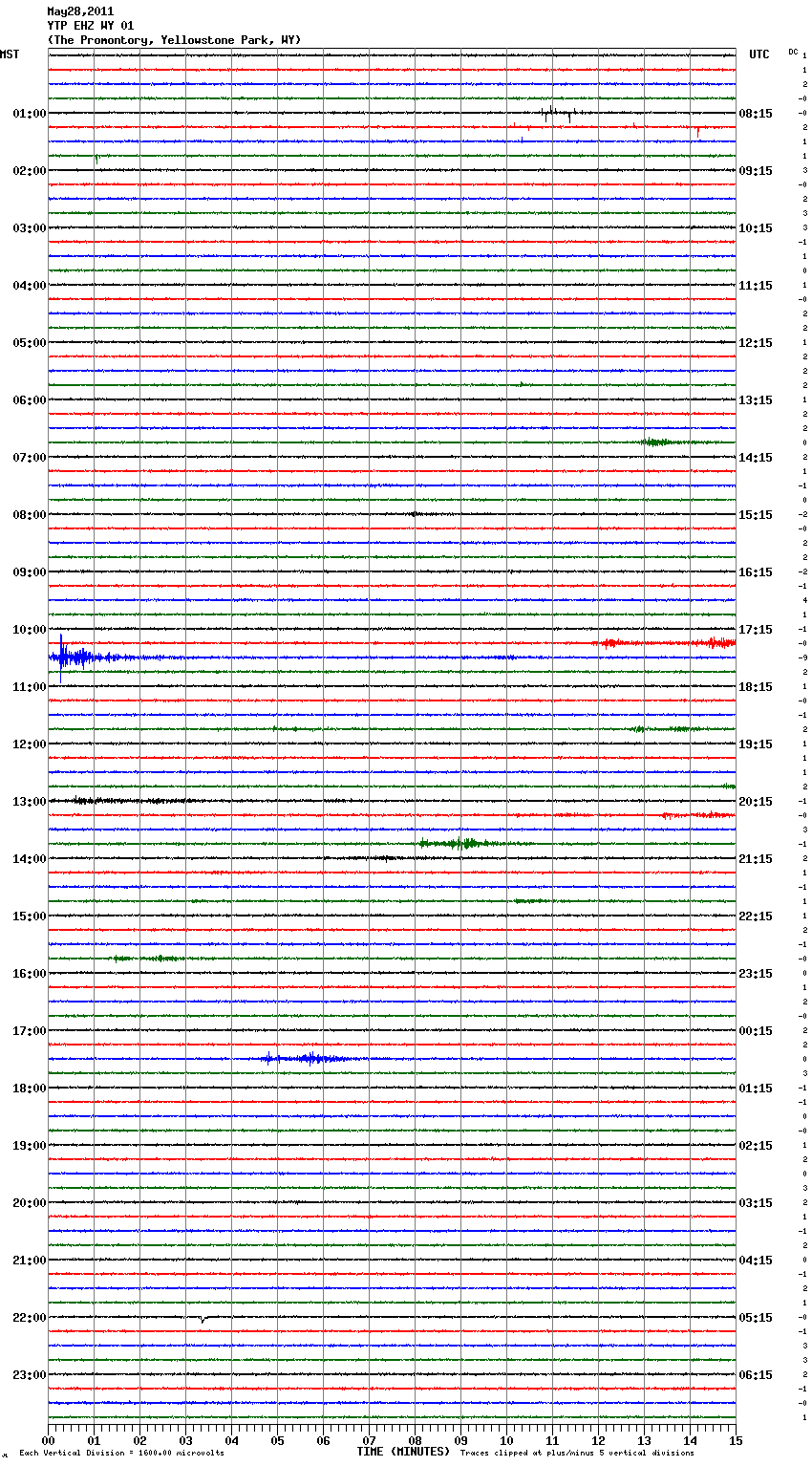Click the date header 'May28,2011'
The height and width of the screenshot is (1466, 812).
[80, 11]
